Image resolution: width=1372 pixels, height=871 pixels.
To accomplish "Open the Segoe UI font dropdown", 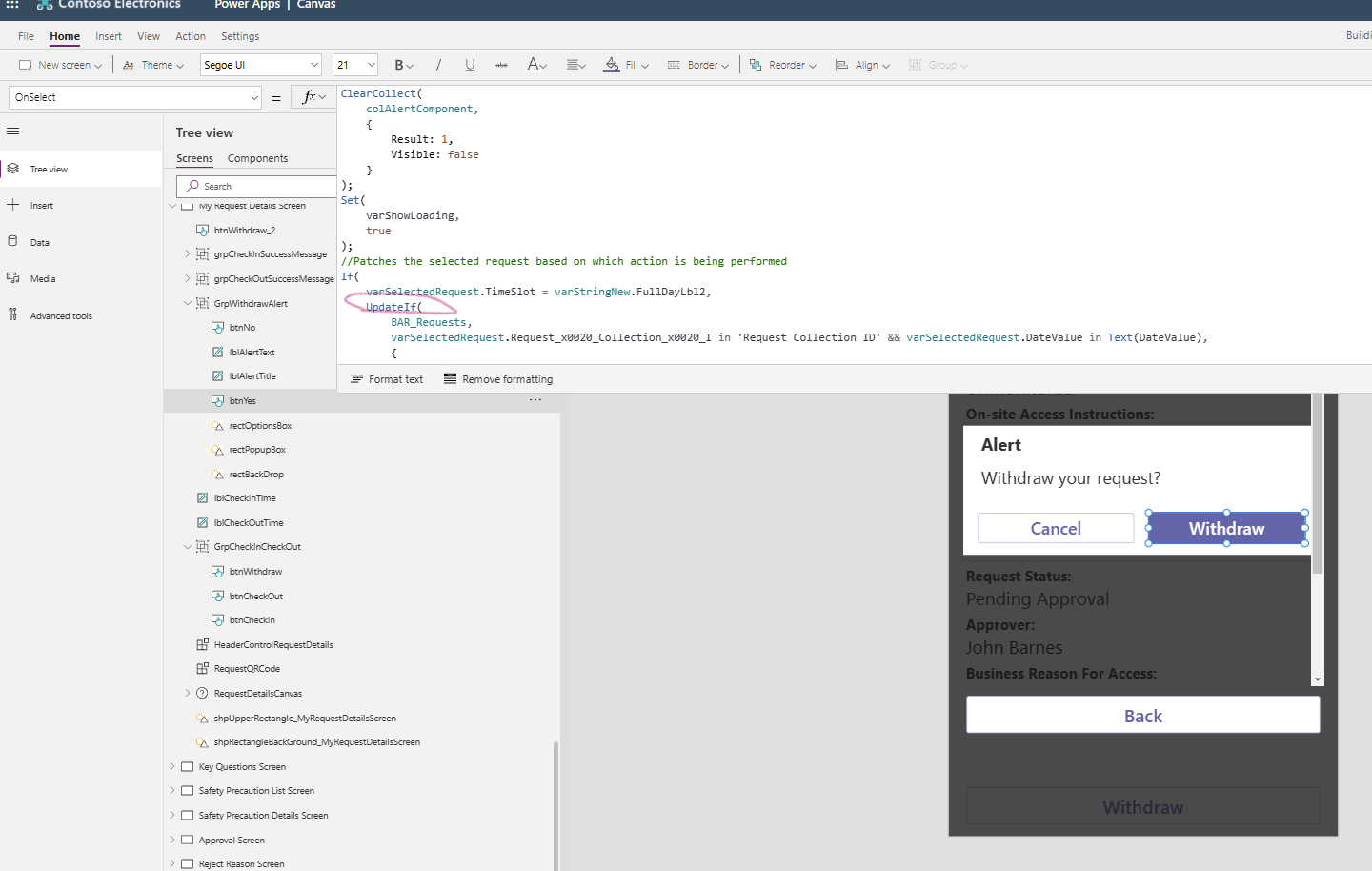I will tap(261, 65).
